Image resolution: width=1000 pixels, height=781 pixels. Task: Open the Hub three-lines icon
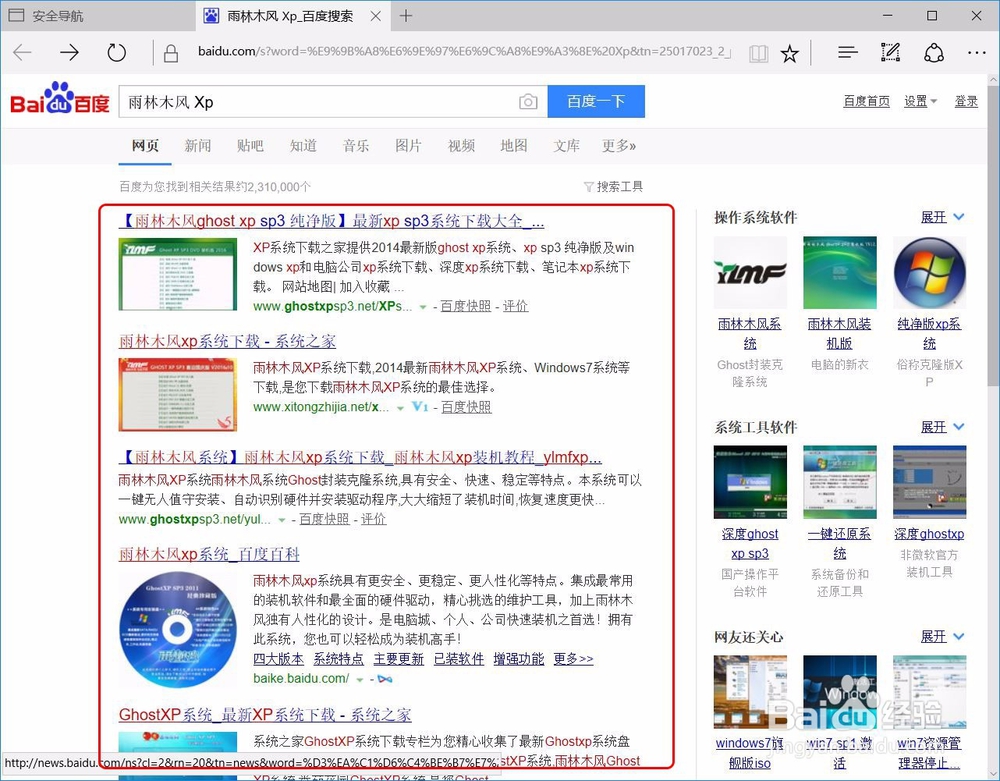click(x=848, y=52)
